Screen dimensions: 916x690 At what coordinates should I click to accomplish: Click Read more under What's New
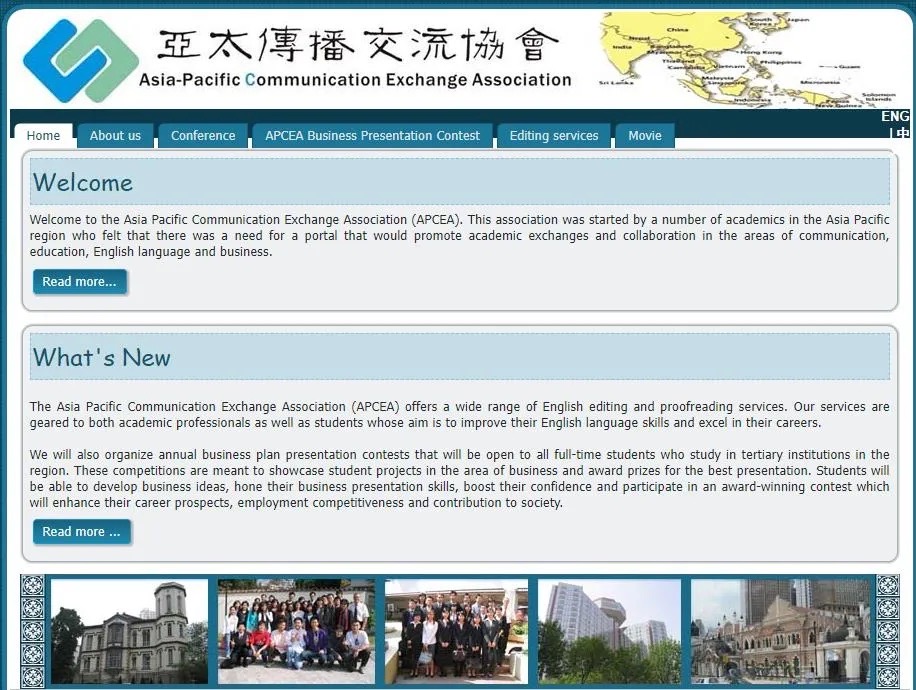(81, 532)
